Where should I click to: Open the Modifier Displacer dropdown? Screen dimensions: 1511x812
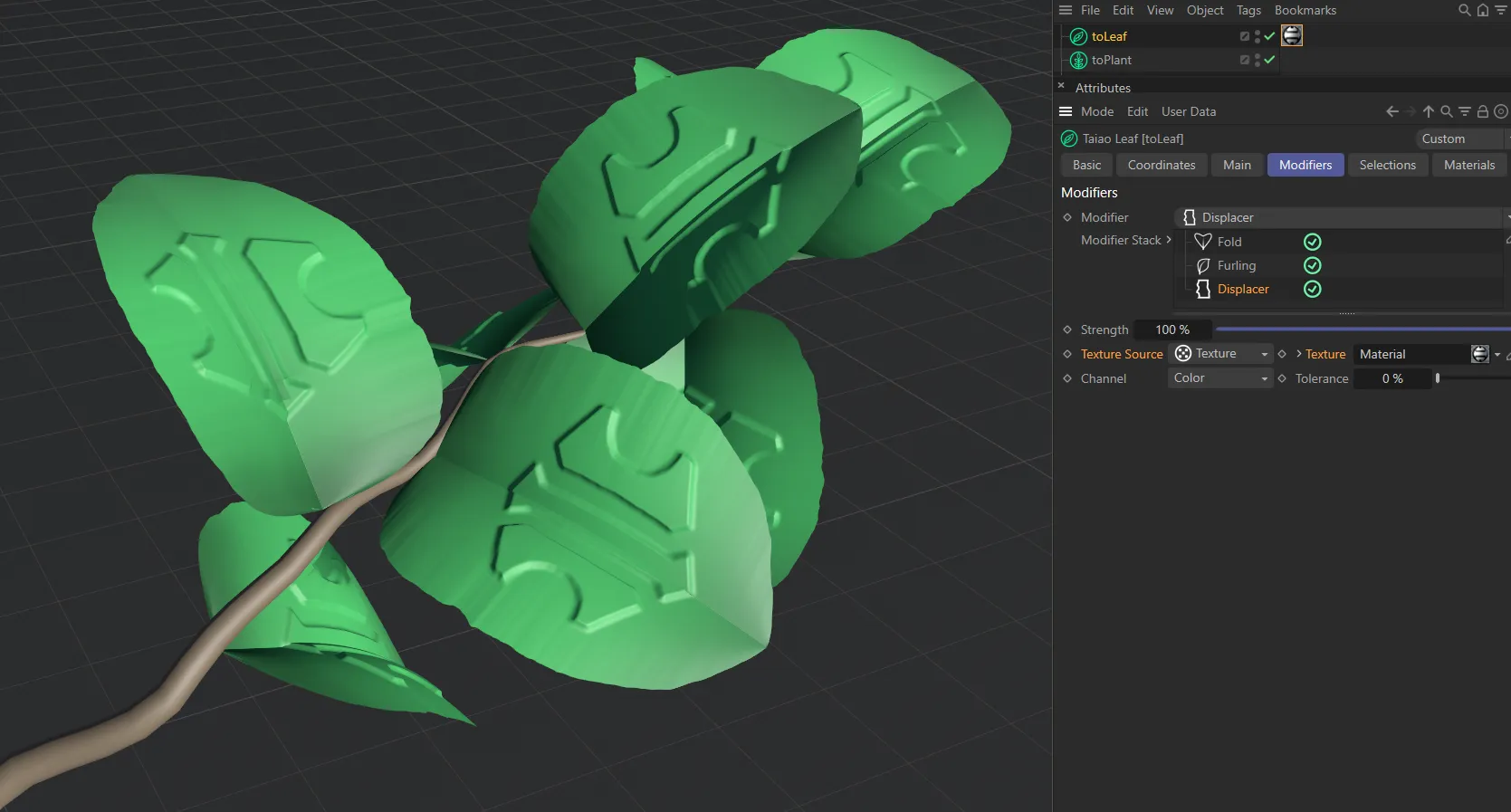click(1342, 217)
